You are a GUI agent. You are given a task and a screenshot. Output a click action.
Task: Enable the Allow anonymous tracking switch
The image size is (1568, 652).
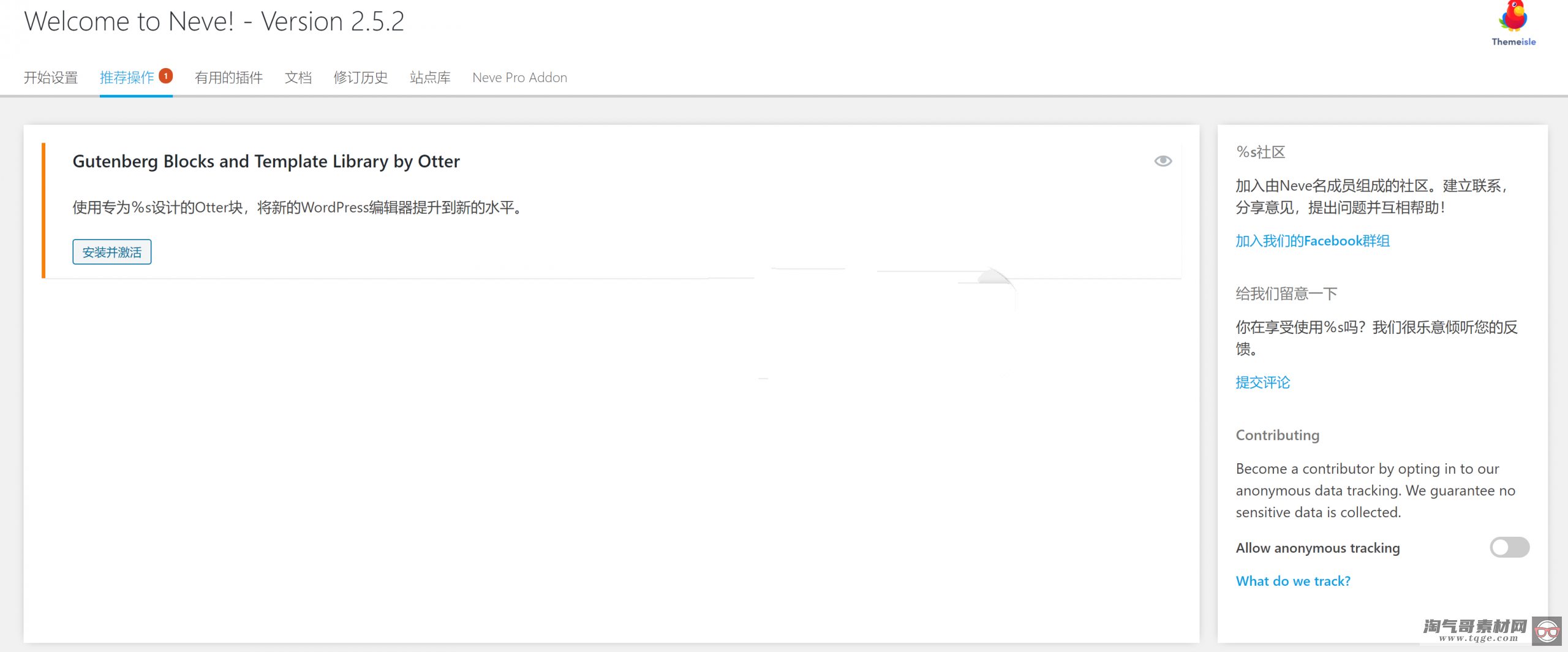1509,547
